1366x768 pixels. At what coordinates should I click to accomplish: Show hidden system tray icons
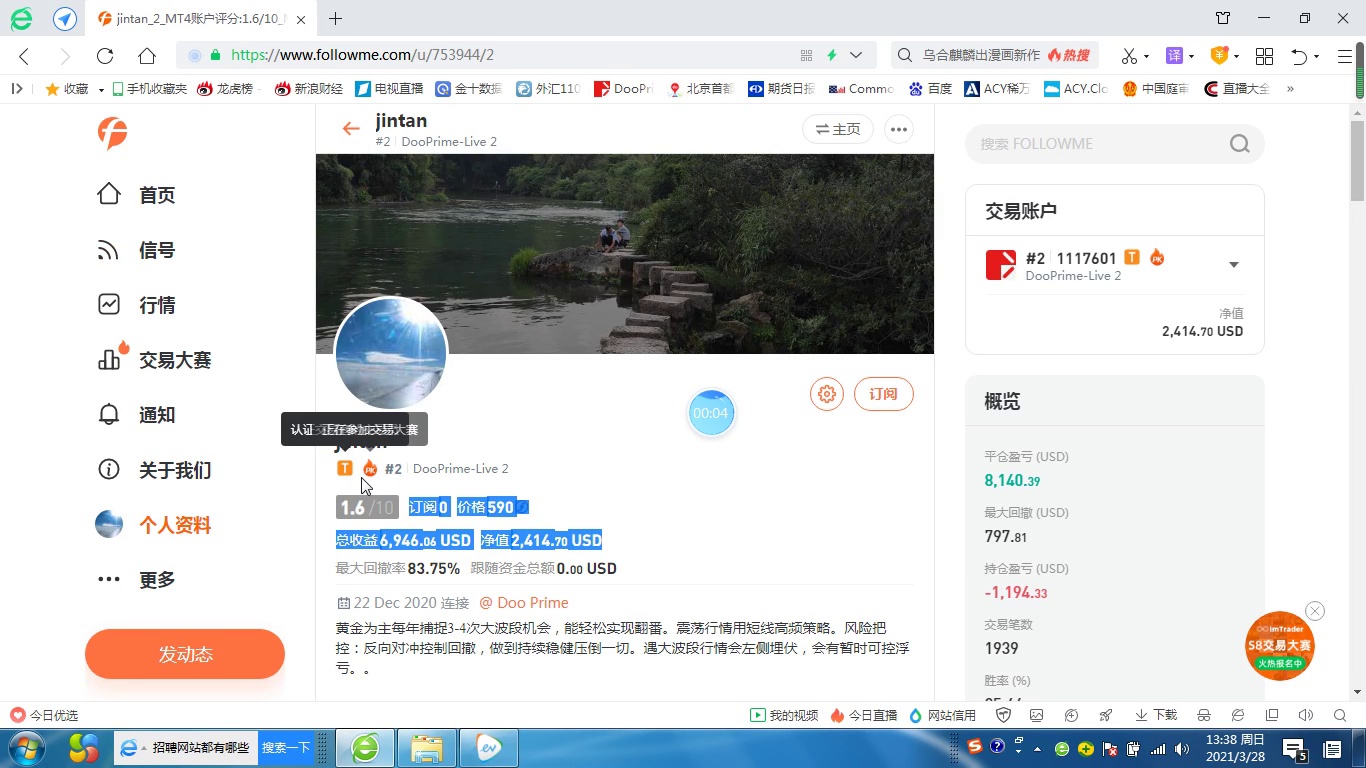point(1038,748)
